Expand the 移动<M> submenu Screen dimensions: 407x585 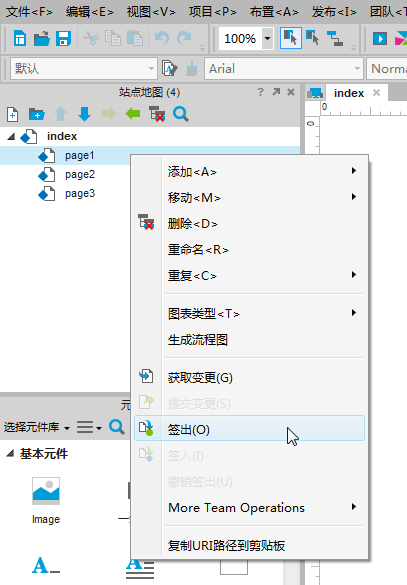point(249,197)
